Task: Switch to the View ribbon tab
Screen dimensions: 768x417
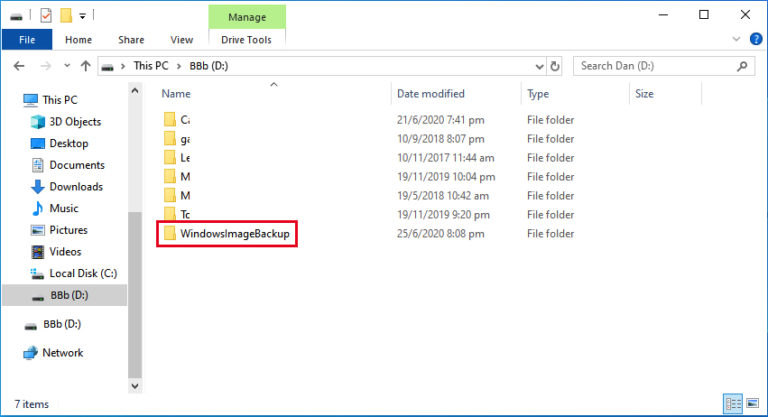Action: 181,40
